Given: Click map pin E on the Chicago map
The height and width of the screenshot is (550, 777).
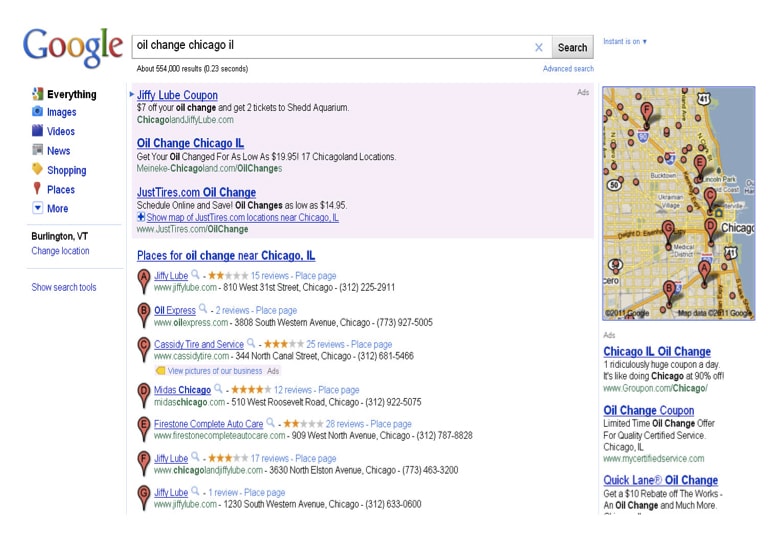Looking at the screenshot, I should [699, 167].
